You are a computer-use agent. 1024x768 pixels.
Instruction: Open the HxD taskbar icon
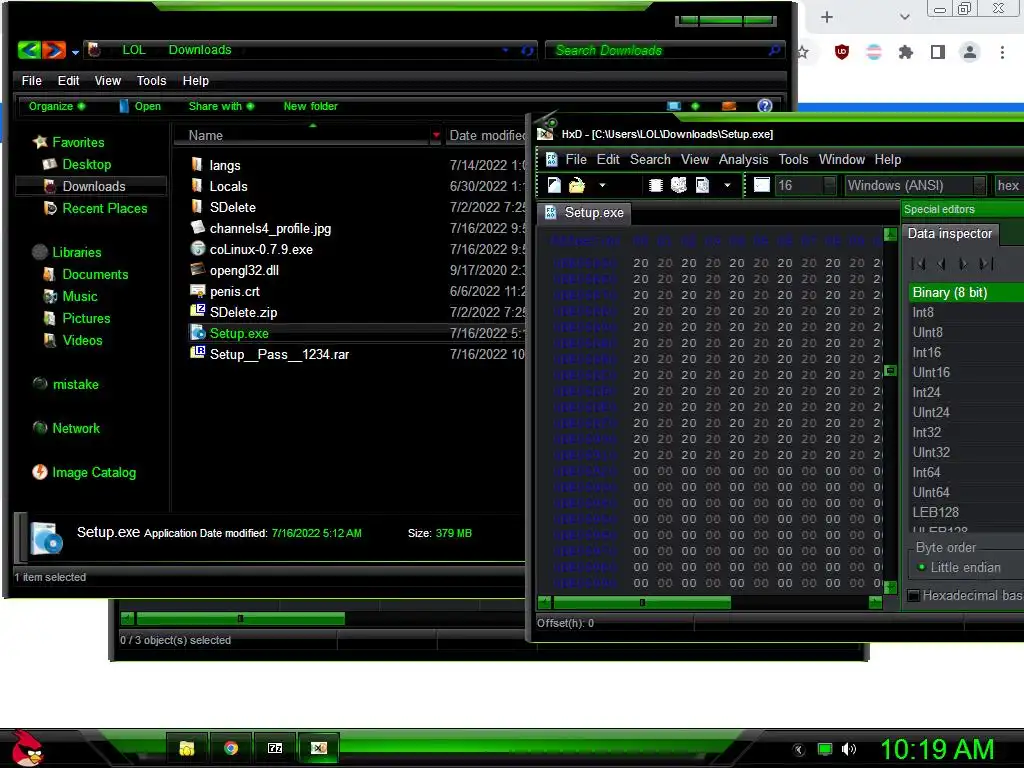coord(319,748)
